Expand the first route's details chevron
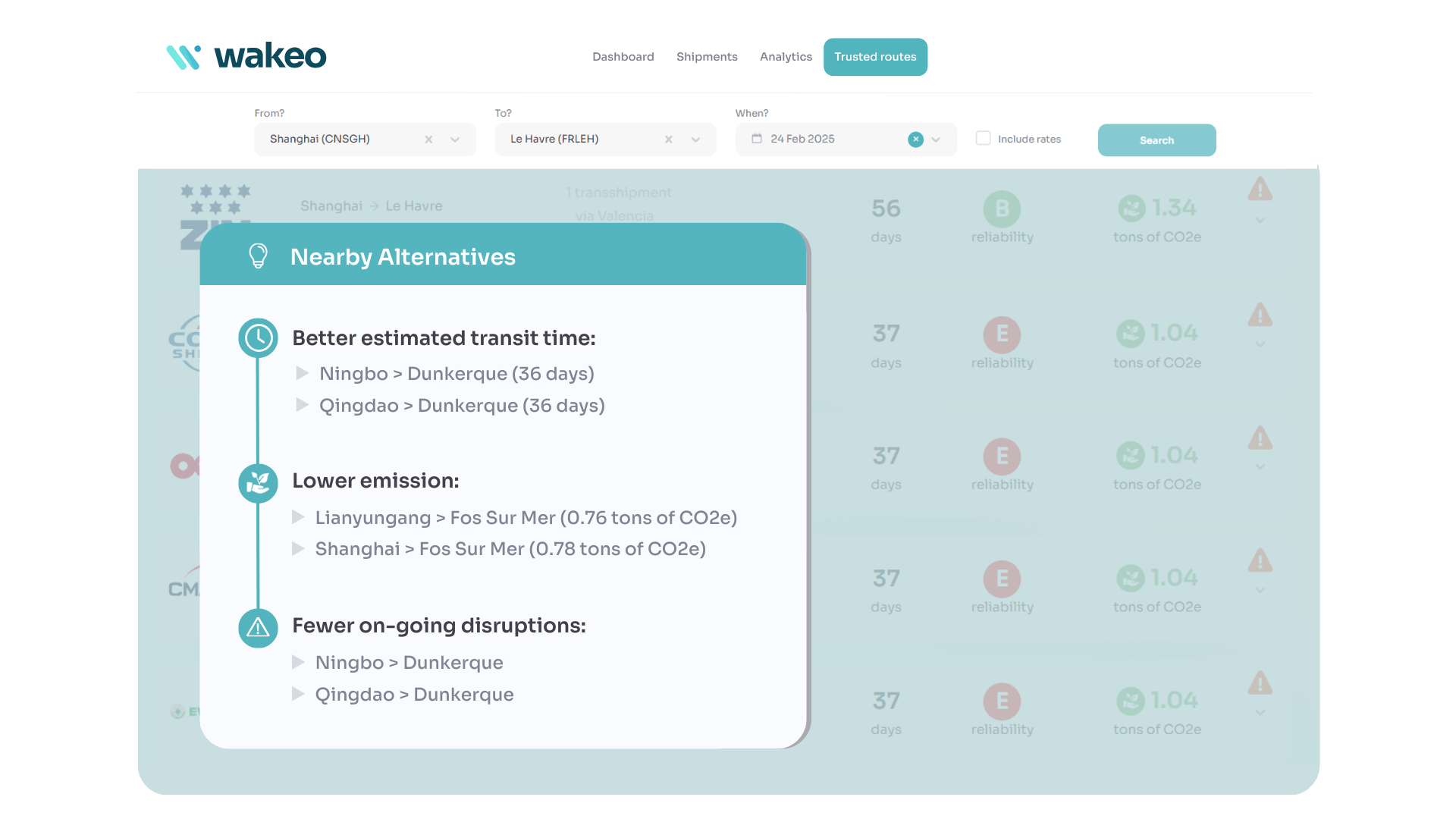 click(x=1260, y=220)
